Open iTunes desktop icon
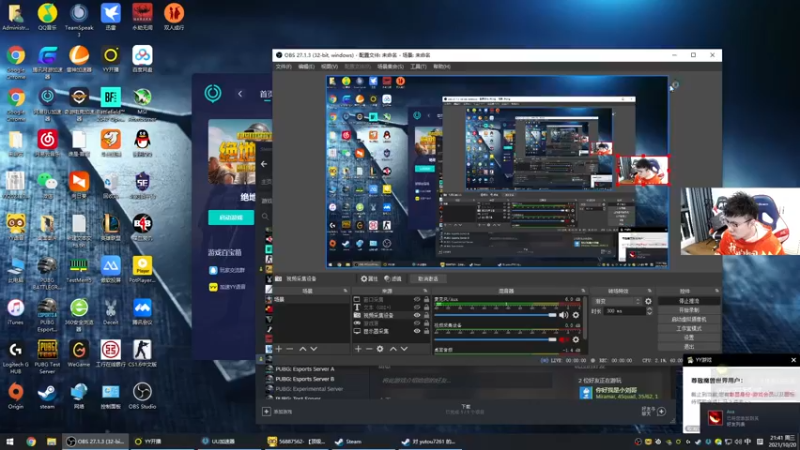This screenshot has height=450, width=800. pos(15,312)
